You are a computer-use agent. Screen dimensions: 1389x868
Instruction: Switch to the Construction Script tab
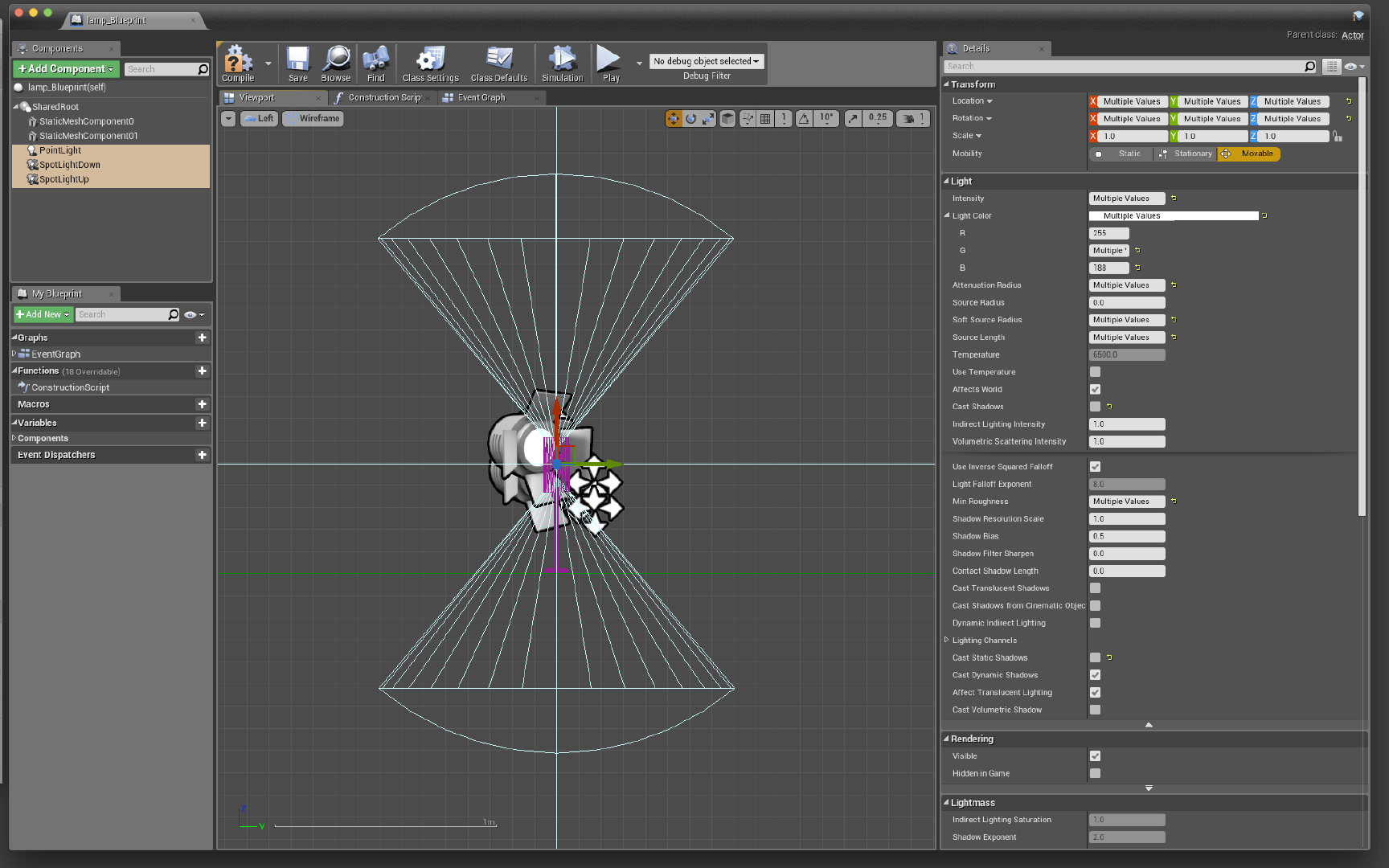click(383, 98)
